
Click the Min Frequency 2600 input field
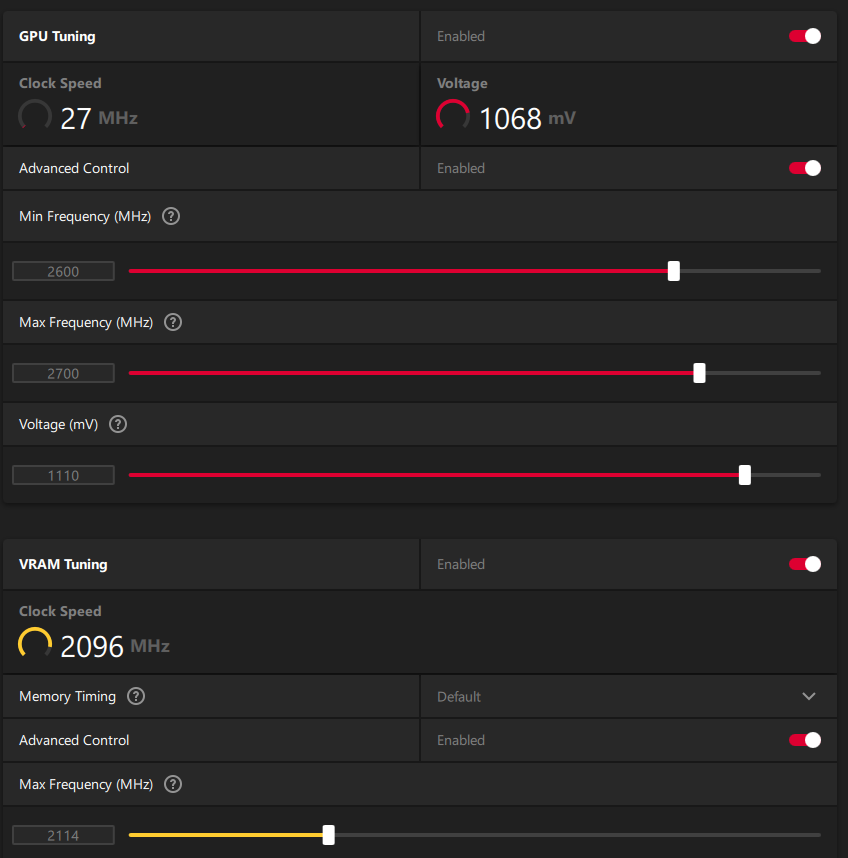pyautogui.click(x=63, y=271)
